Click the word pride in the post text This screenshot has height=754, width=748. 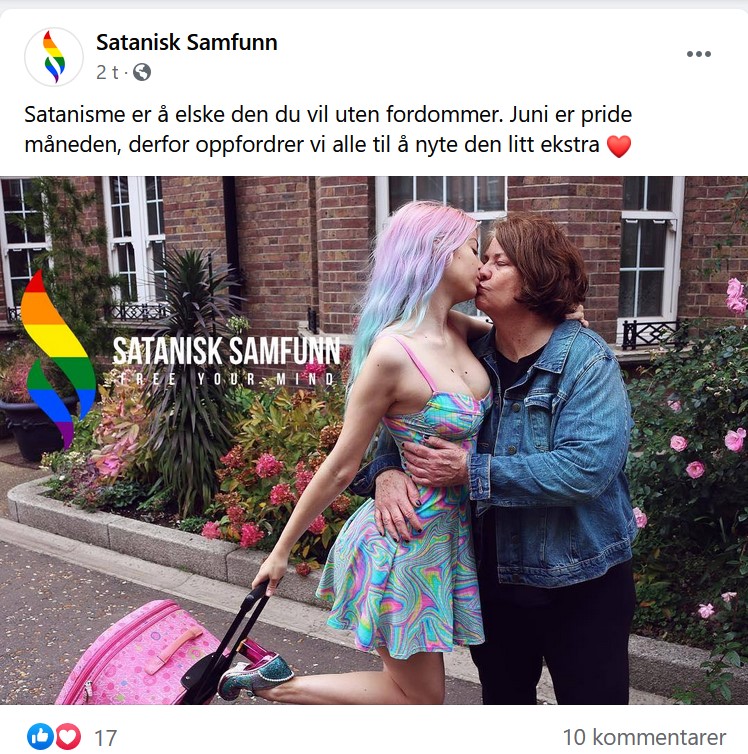(x=606, y=115)
